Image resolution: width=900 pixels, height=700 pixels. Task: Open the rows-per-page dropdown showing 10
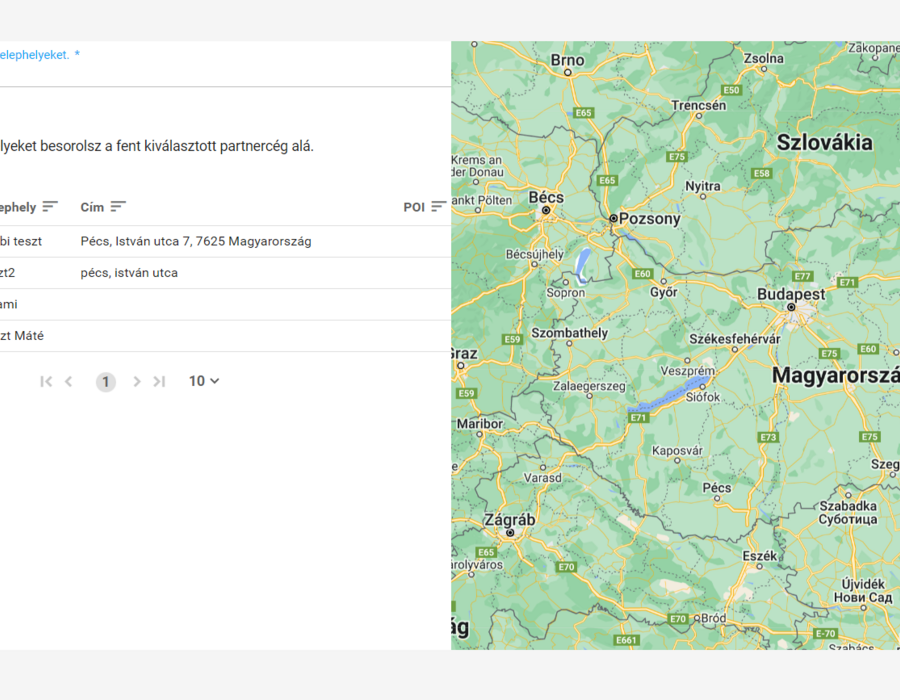pyautogui.click(x=204, y=381)
